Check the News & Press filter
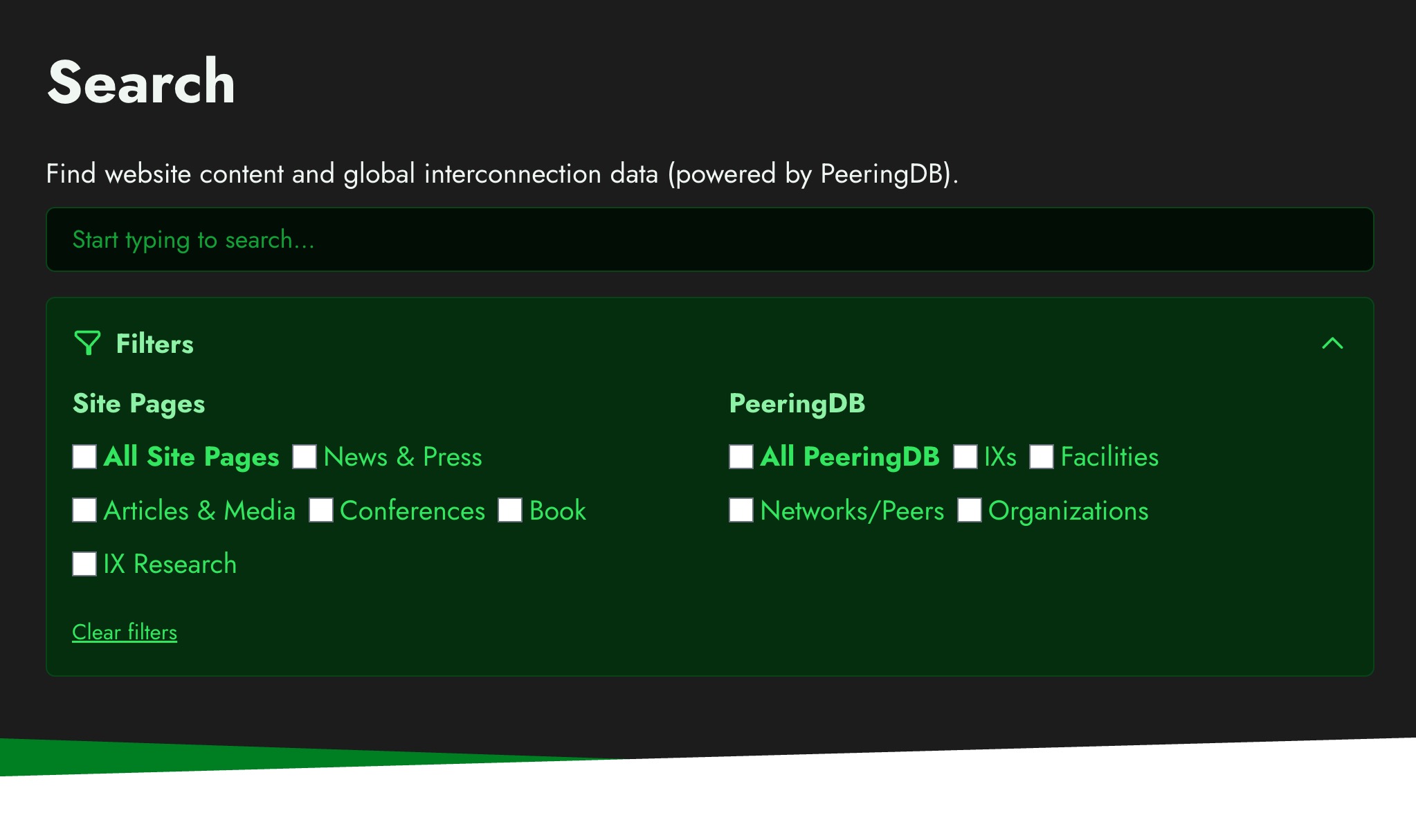The width and height of the screenshot is (1416, 840). (304, 457)
